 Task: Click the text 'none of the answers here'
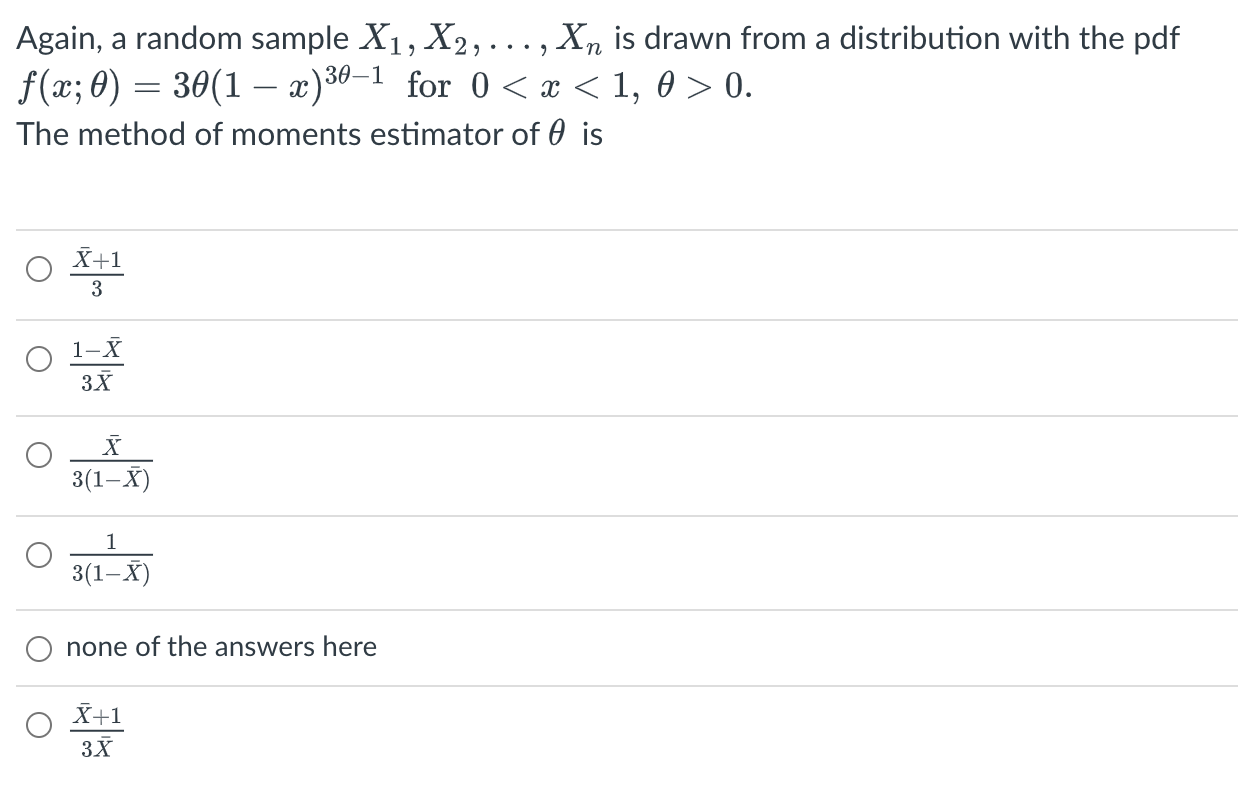221,647
